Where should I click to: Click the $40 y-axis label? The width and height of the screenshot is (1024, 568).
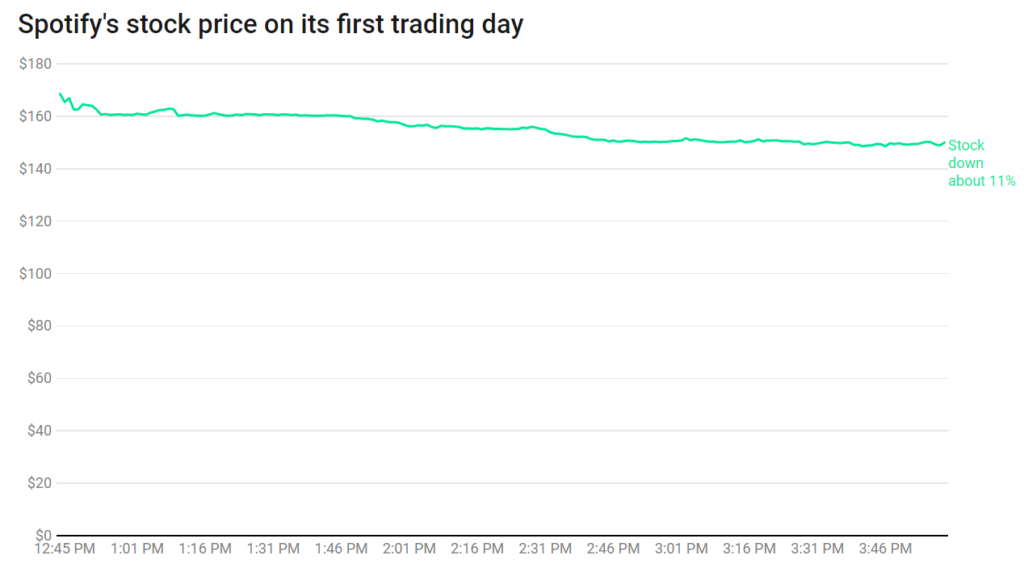click(x=38, y=431)
